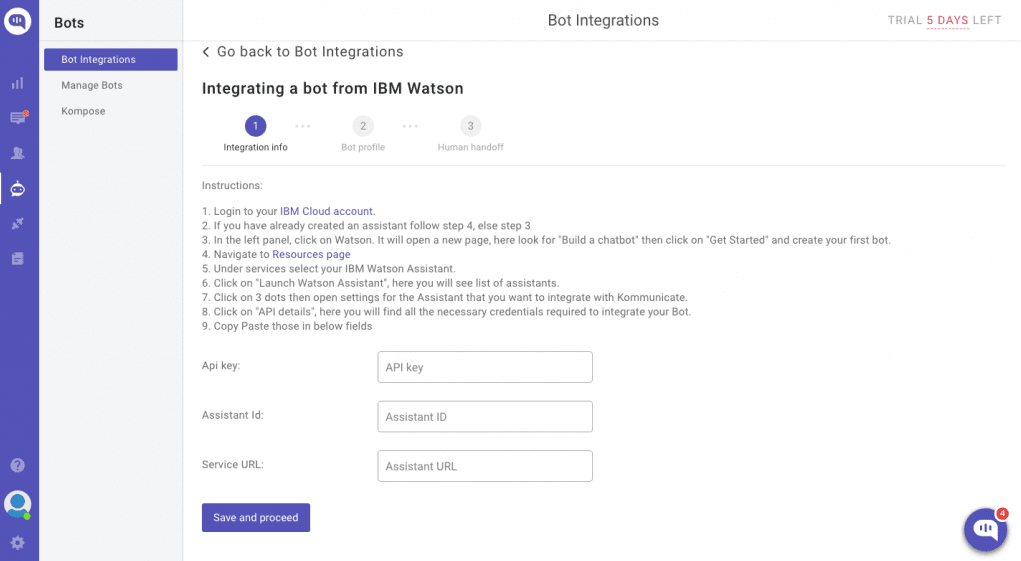Select step 2 Bot profile
Screen dimensions: 1021x561
[x=363, y=135]
